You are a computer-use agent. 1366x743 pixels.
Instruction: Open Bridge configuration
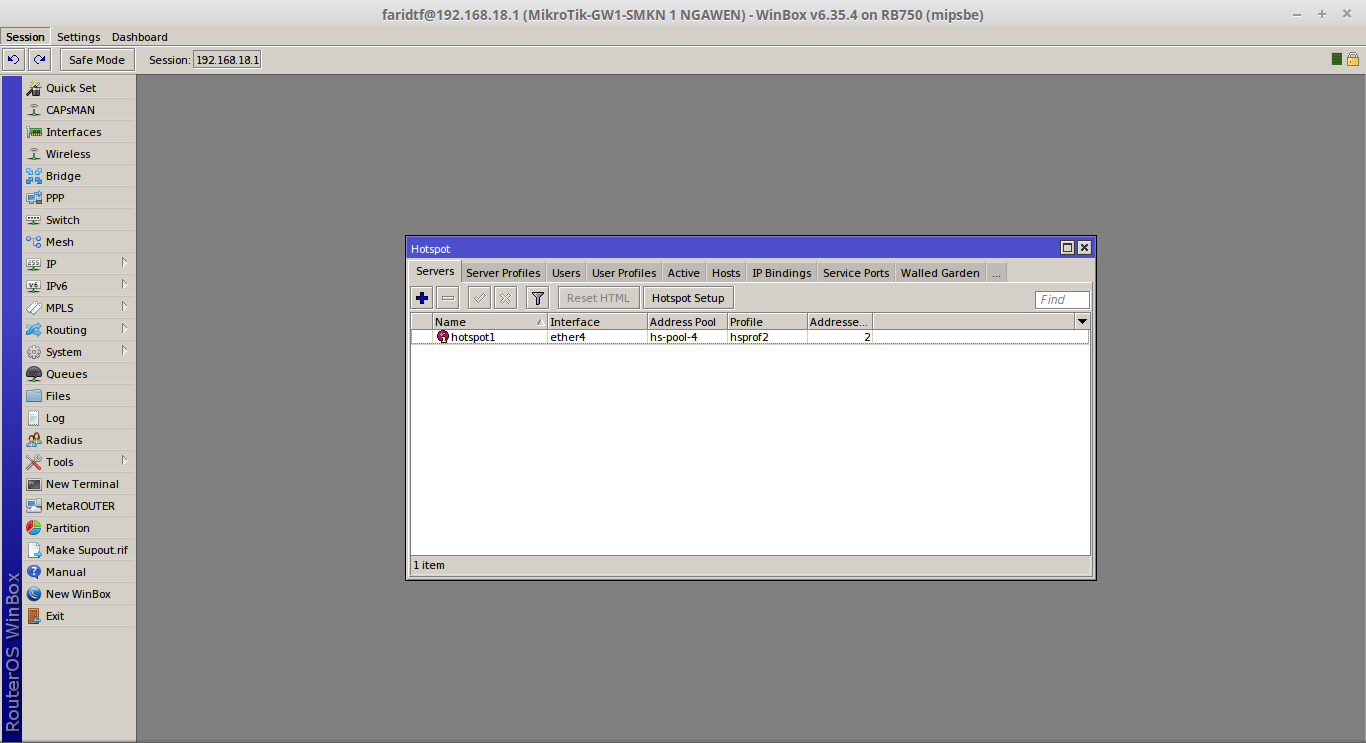point(78,176)
